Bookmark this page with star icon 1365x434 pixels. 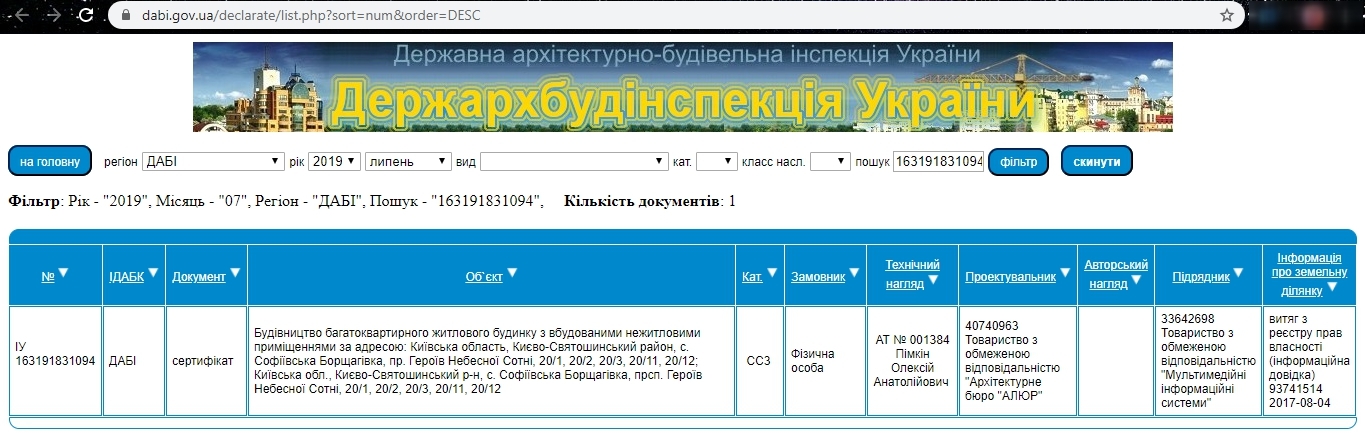[1227, 15]
